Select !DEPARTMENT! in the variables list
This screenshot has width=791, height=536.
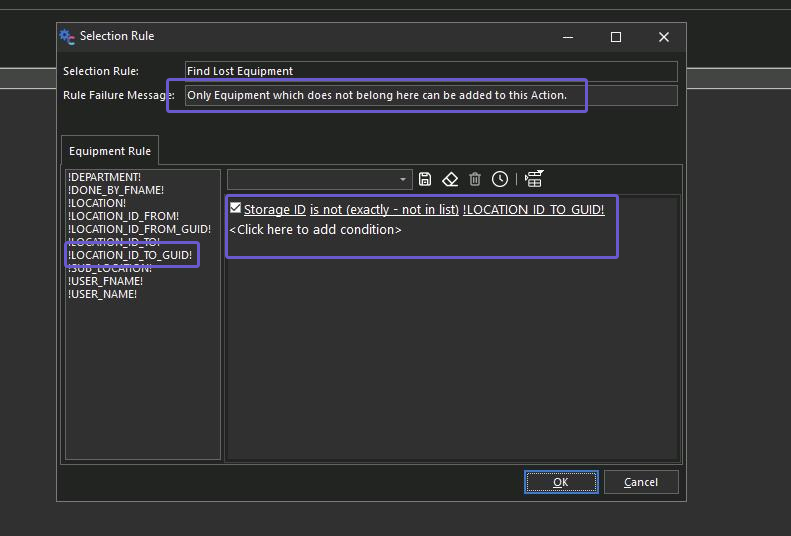pyautogui.click(x=104, y=177)
